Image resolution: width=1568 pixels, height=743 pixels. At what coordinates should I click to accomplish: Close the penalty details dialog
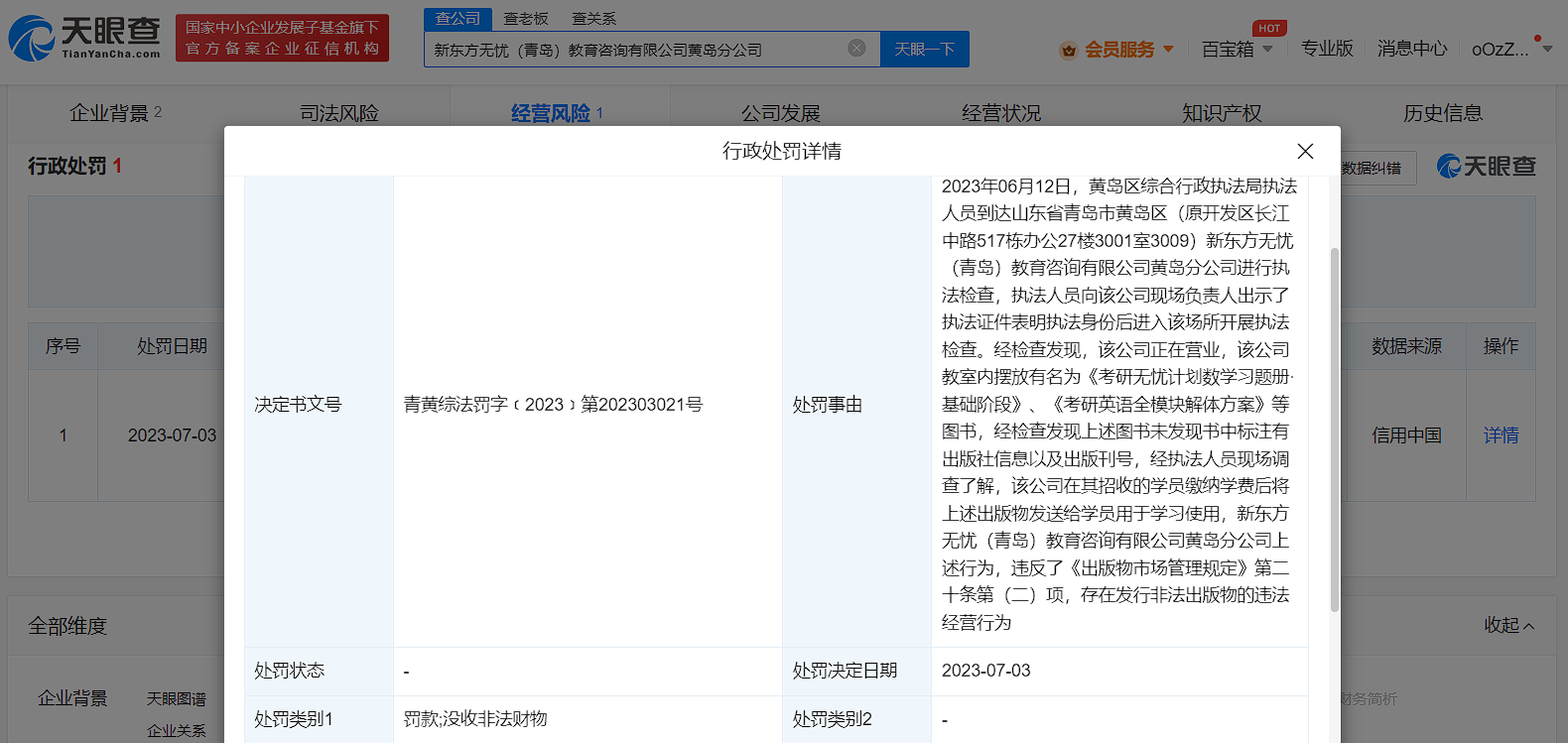point(1305,151)
